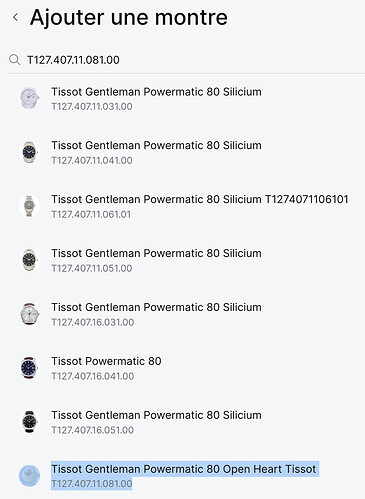Viewport: 365px width, 499px height.
Task: Click the reference number T127.407.16.031.00
Action: click(x=93, y=322)
